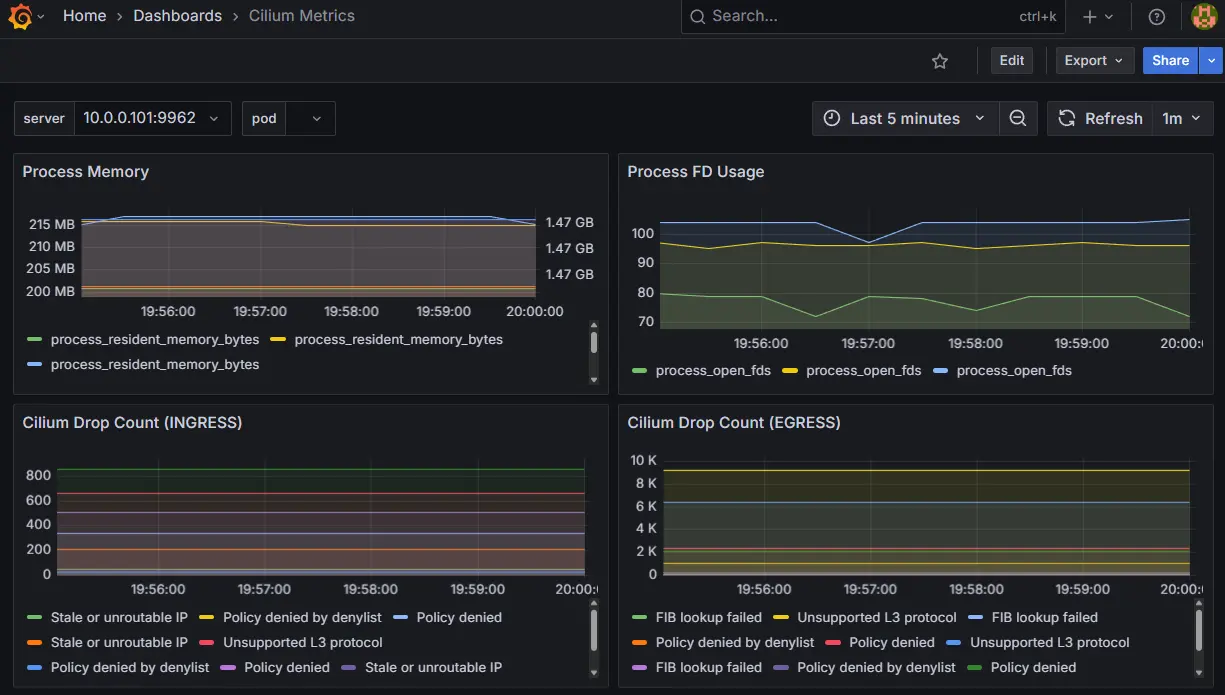The width and height of the screenshot is (1225, 695).
Task: Toggle green process_open_fds legend series
Action: pos(713,371)
